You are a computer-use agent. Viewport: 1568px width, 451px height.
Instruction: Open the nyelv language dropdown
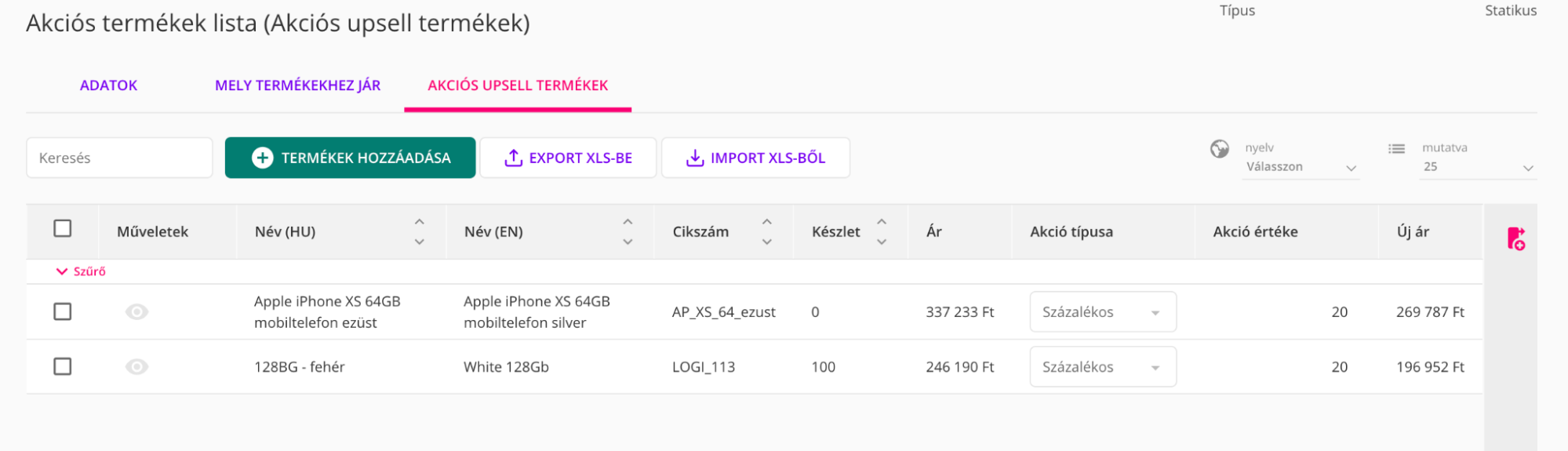pyautogui.click(x=1301, y=167)
